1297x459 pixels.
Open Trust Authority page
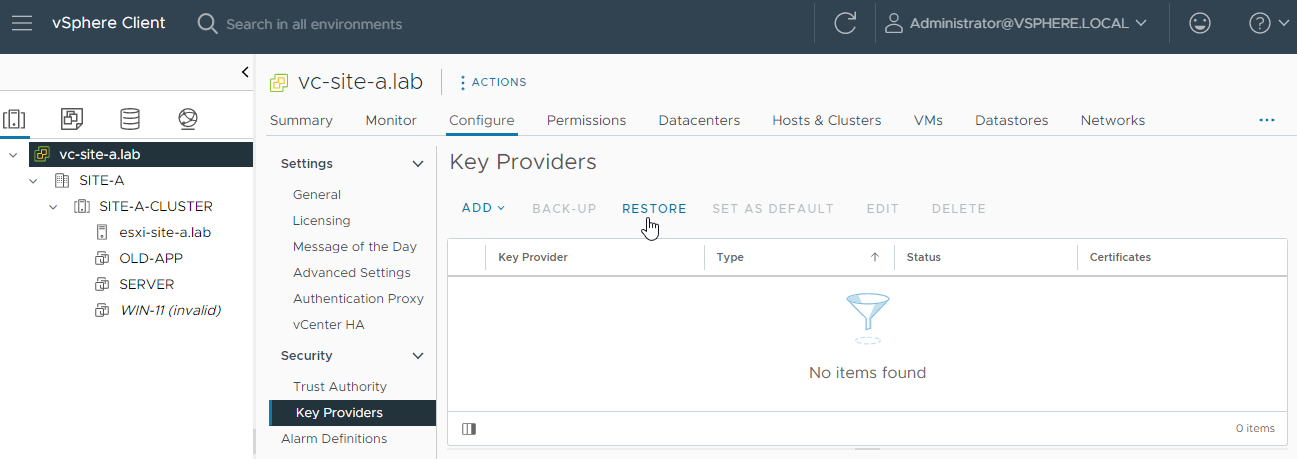point(340,387)
